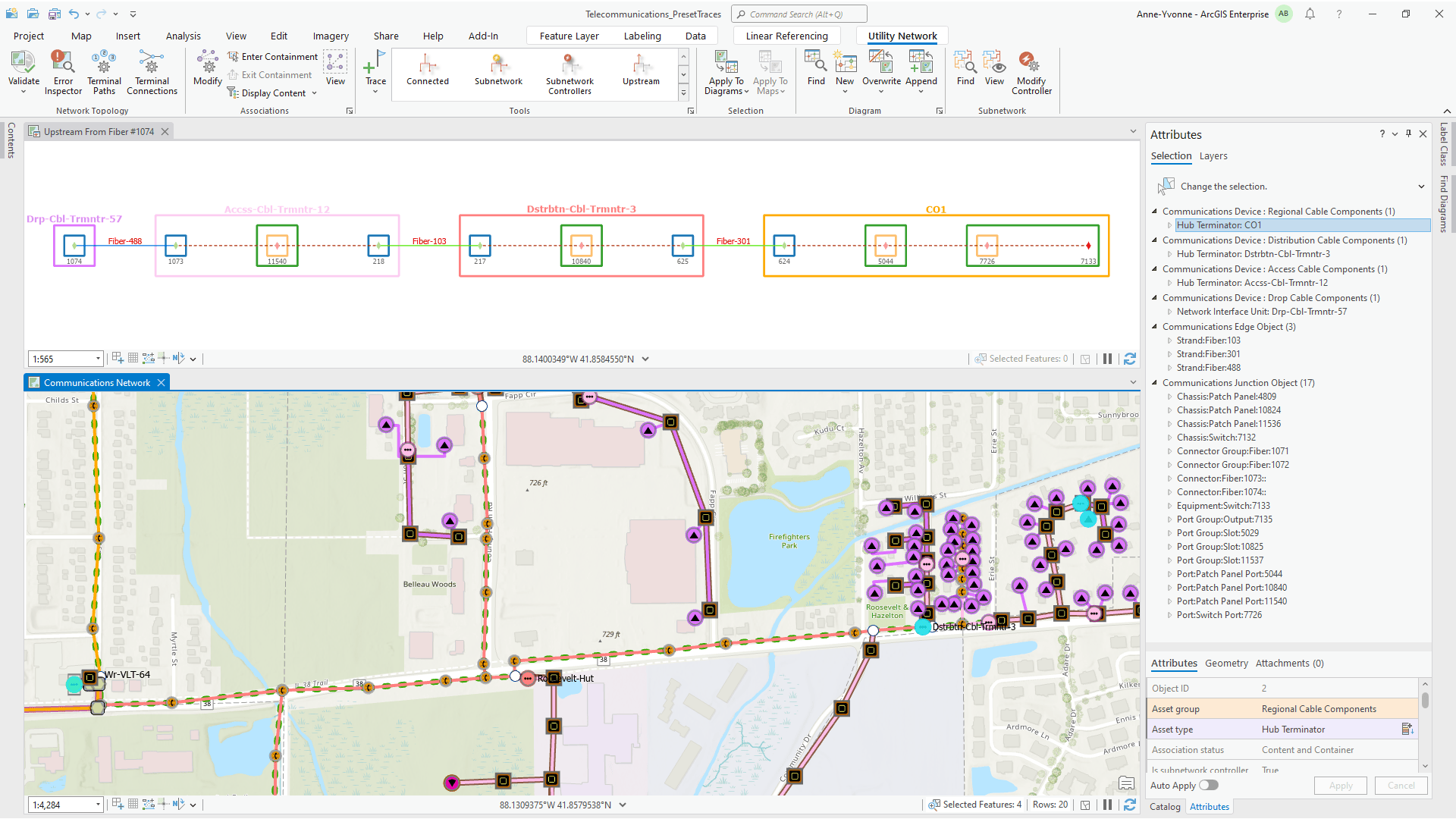1456x819 pixels.
Task: Click the Apply button in Attributes pane
Action: (x=1340, y=785)
